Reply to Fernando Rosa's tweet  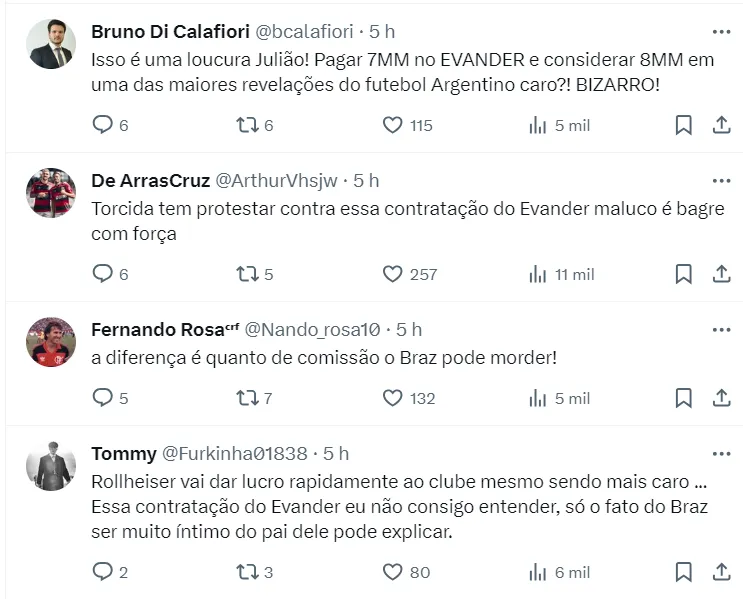[x=103, y=398]
